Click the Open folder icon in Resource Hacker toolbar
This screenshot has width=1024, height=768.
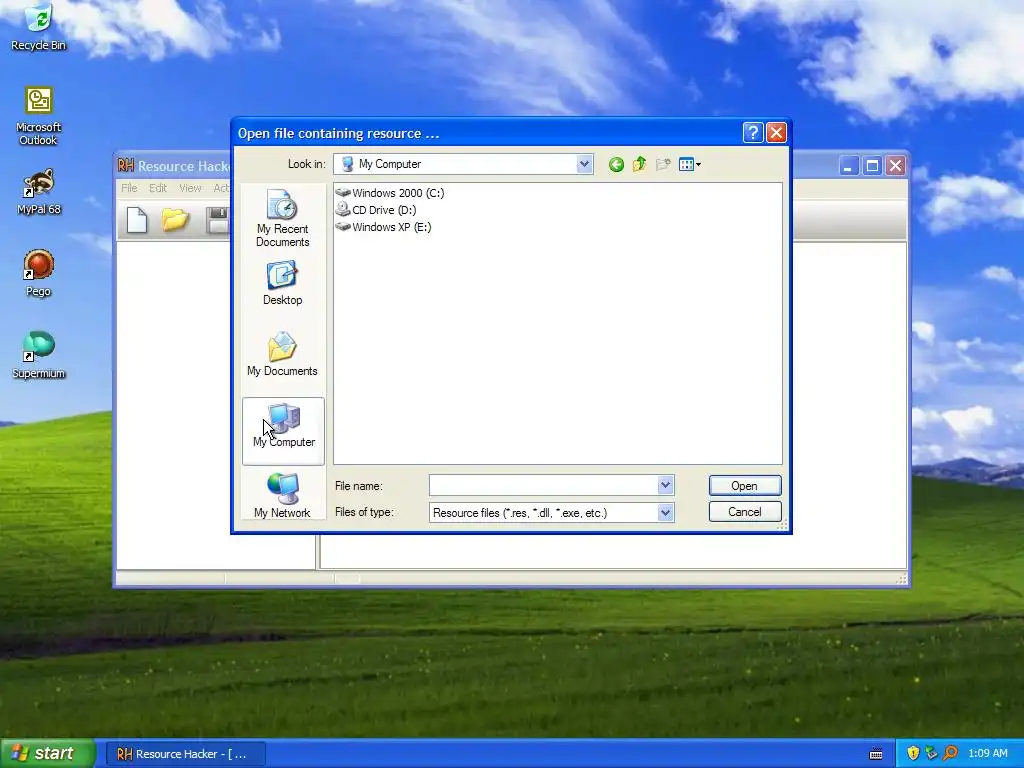pos(176,220)
